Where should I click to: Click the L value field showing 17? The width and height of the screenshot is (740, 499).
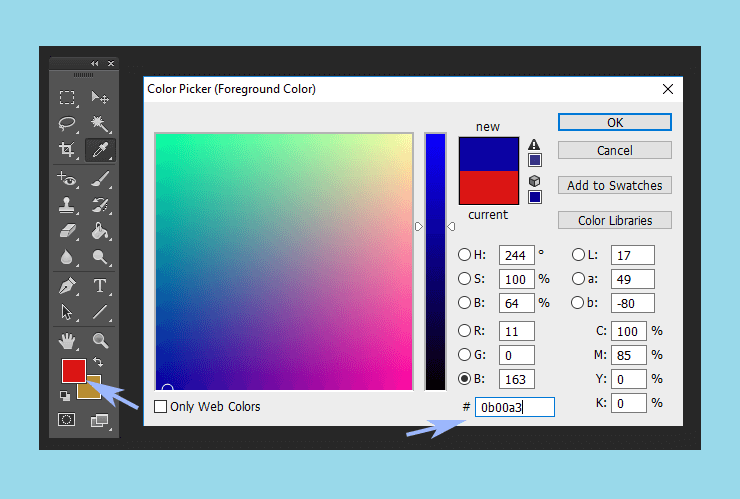tap(632, 255)
